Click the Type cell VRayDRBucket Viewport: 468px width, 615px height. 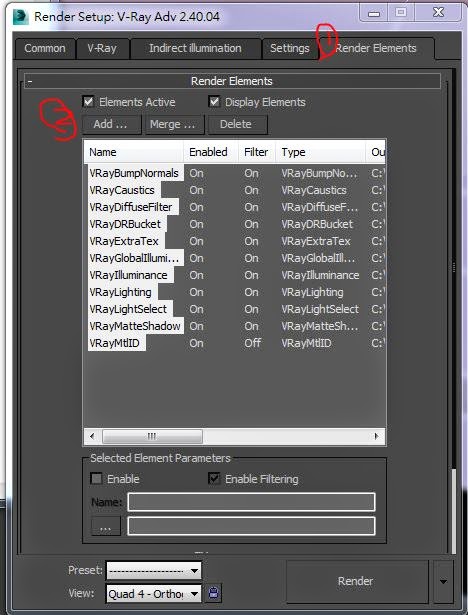(x=317, y=224)
